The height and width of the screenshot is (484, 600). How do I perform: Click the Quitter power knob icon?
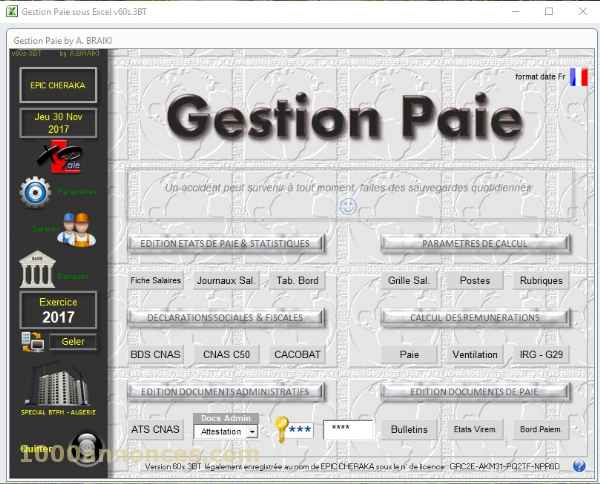(x=87, y=449)
